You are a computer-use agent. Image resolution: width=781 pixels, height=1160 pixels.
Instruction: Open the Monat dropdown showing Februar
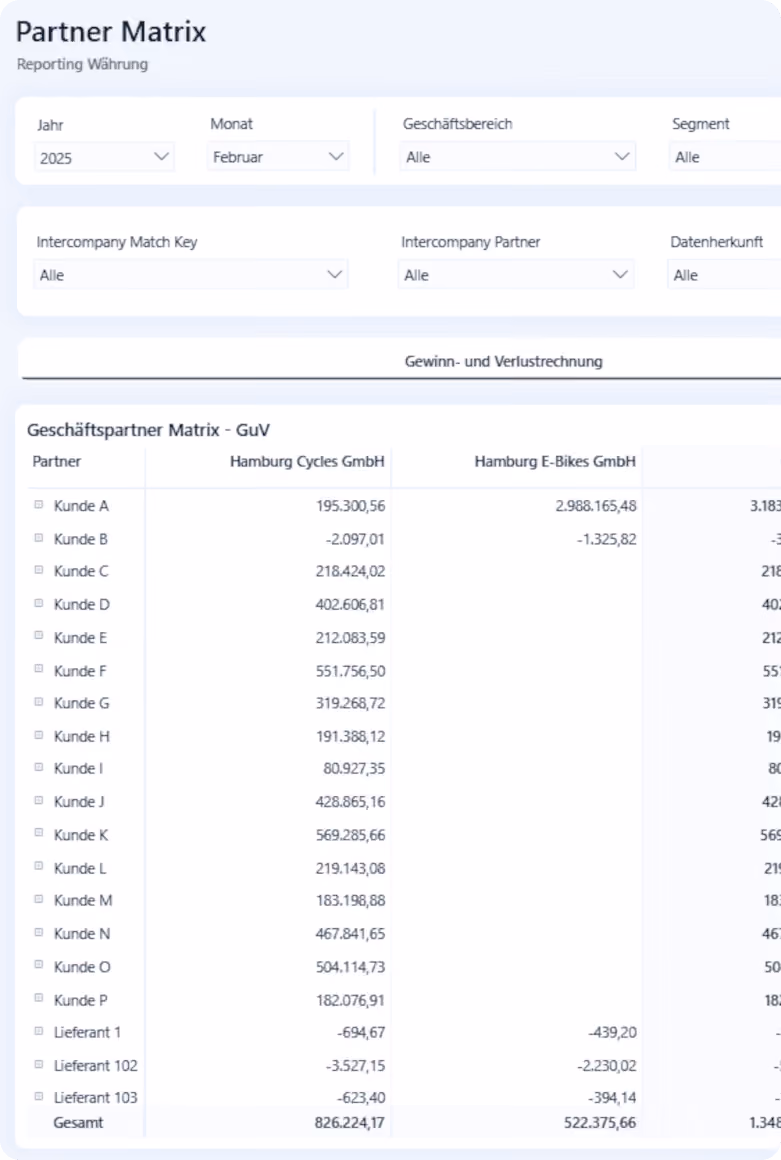278,157
